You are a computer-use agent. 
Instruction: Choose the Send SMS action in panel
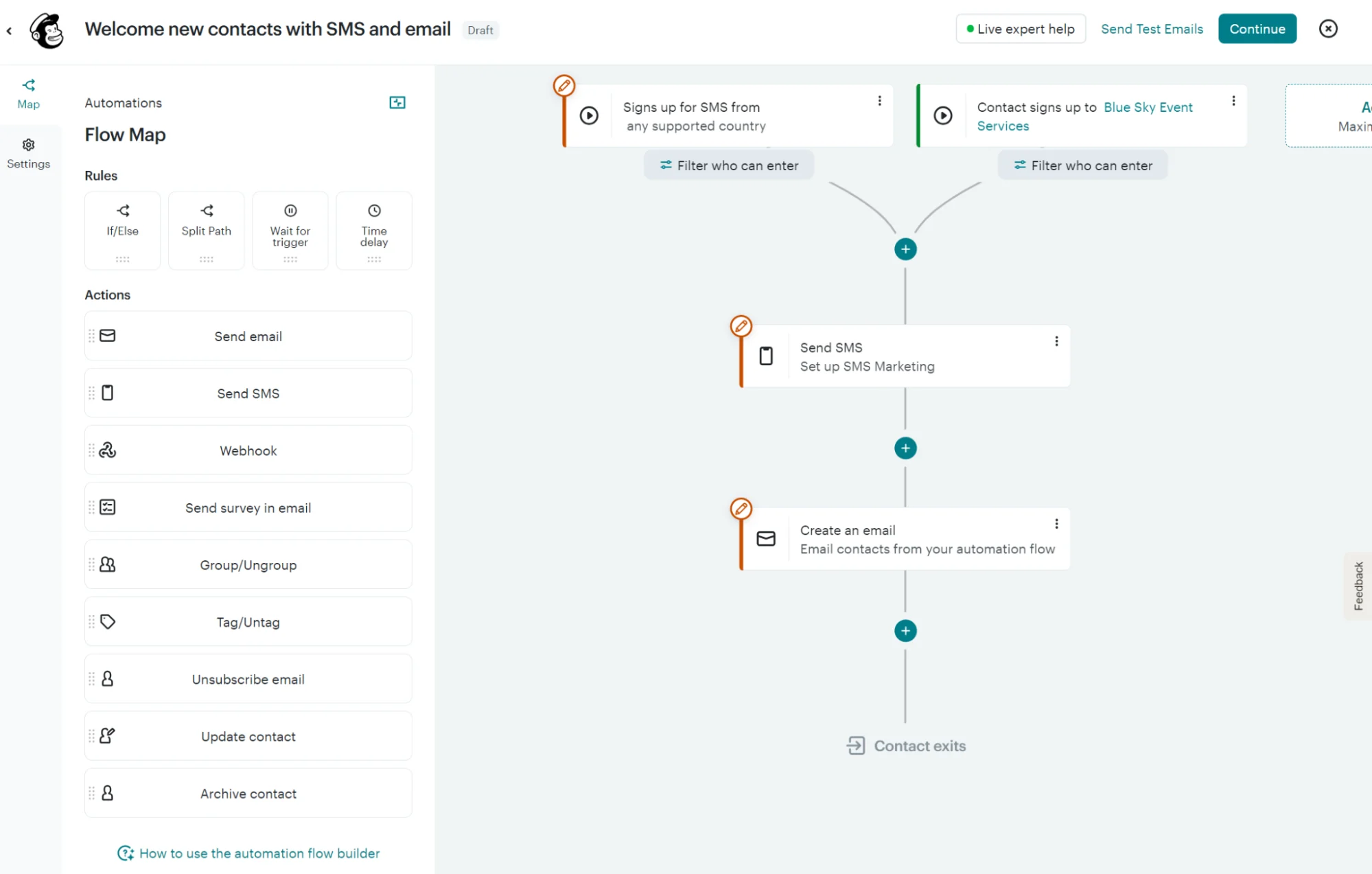click(248, 393)
